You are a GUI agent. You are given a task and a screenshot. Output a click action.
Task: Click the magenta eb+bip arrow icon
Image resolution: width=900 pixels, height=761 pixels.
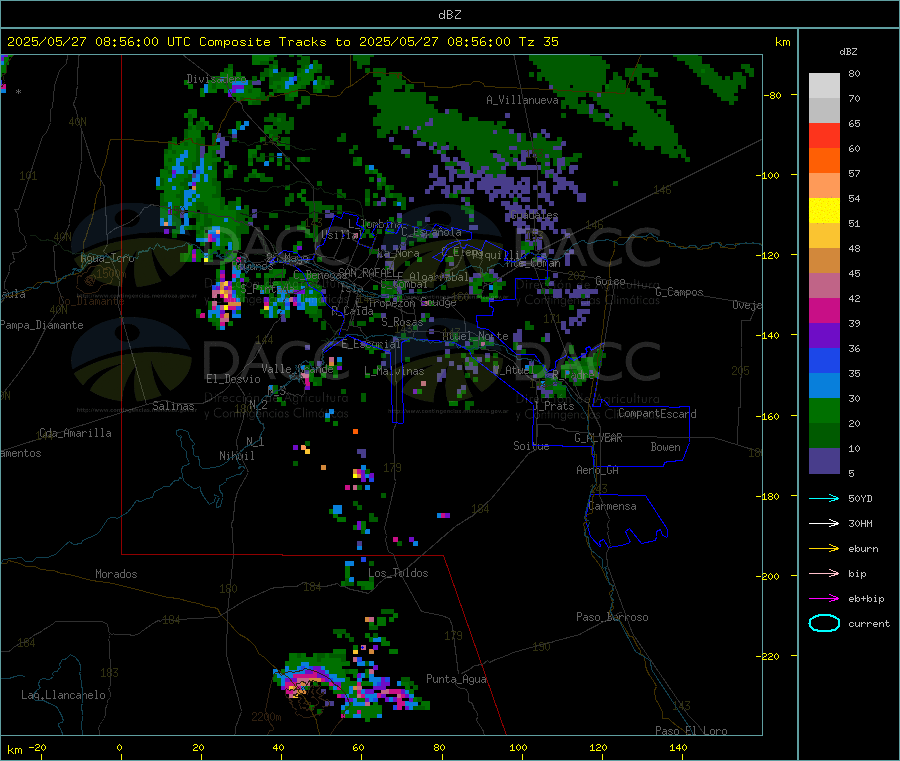tap(824, 599)
